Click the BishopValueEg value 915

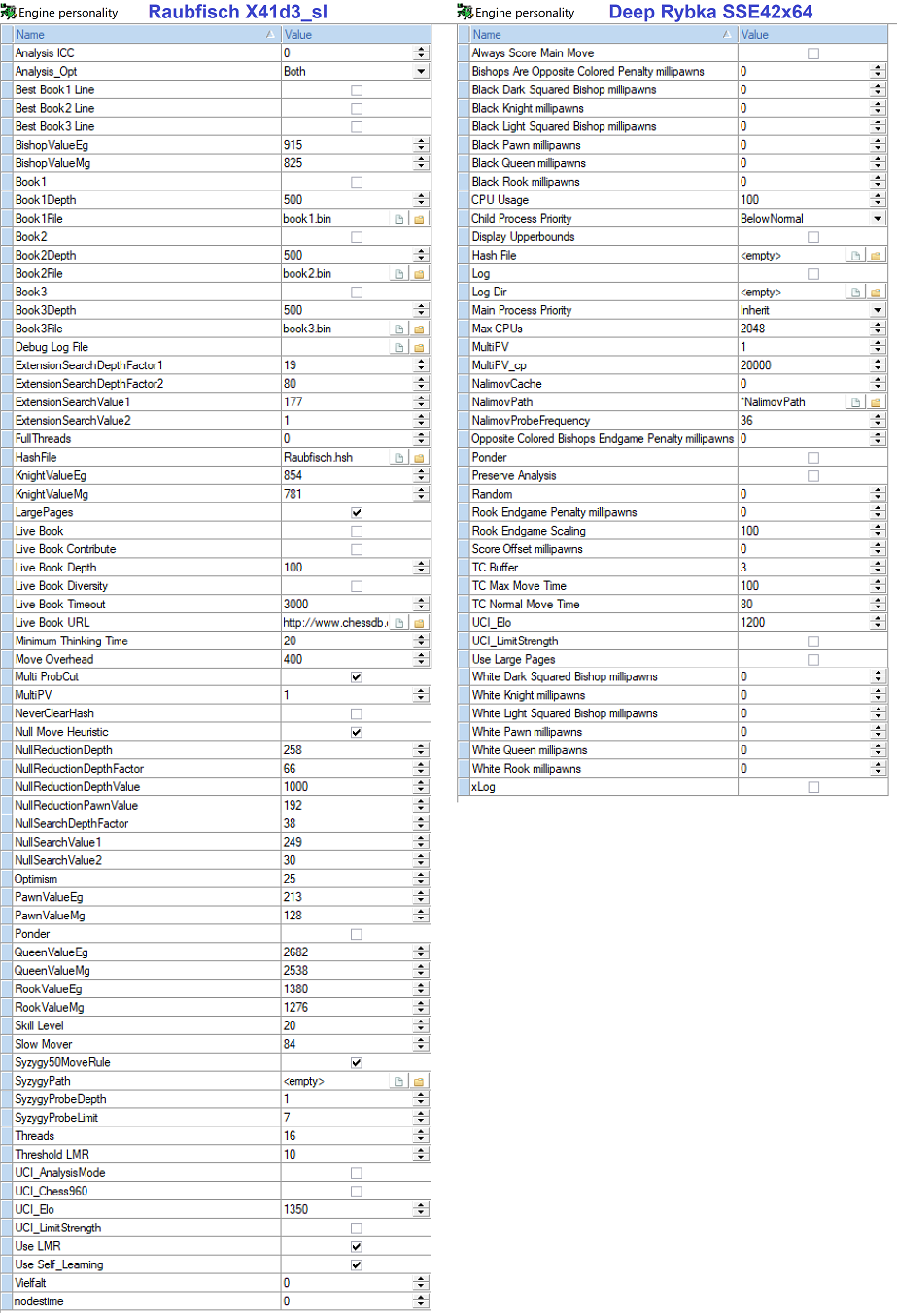coord(293,145)
